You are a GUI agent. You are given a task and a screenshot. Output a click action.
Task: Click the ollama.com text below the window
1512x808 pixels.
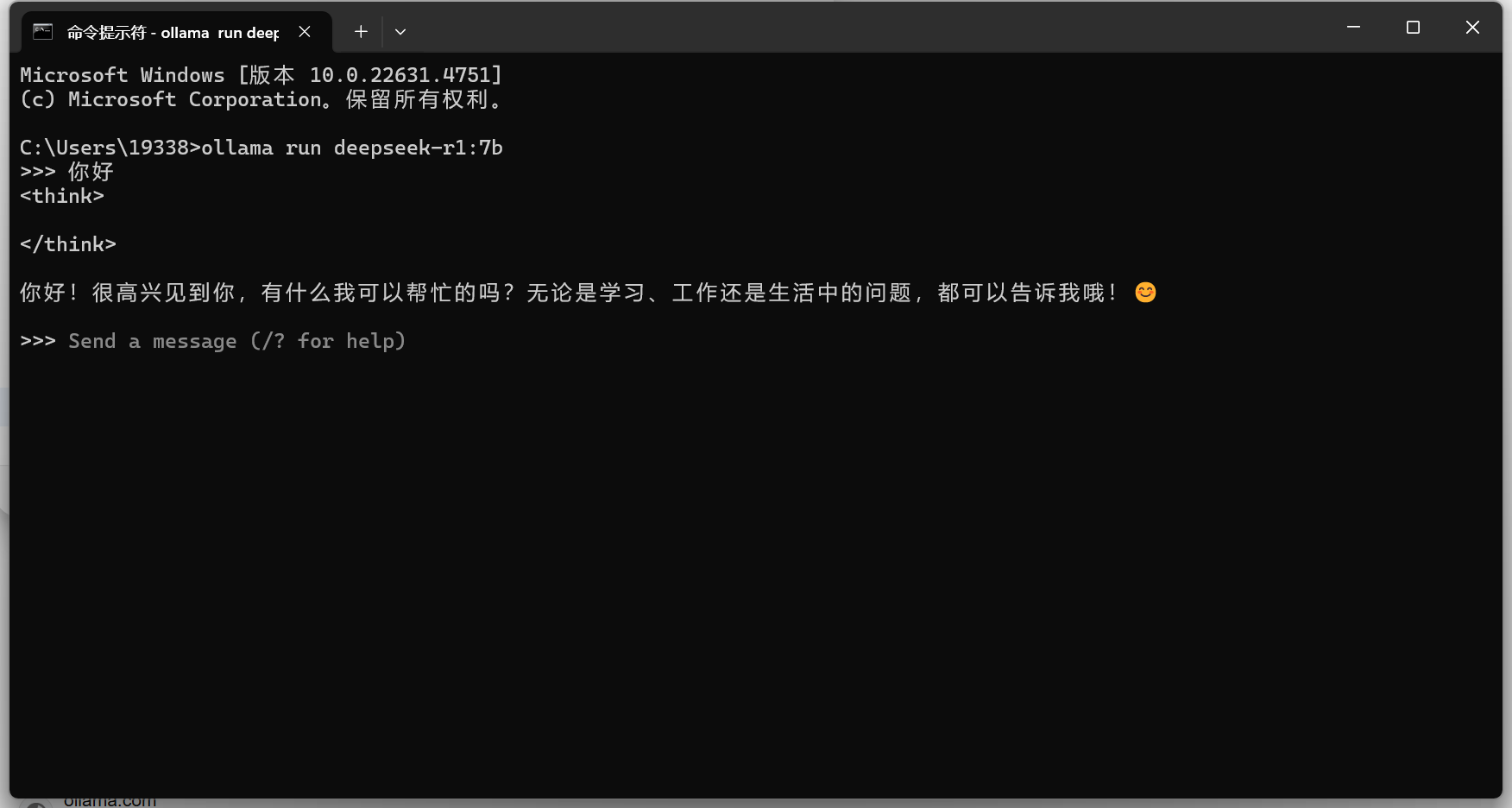pos(110,802)
